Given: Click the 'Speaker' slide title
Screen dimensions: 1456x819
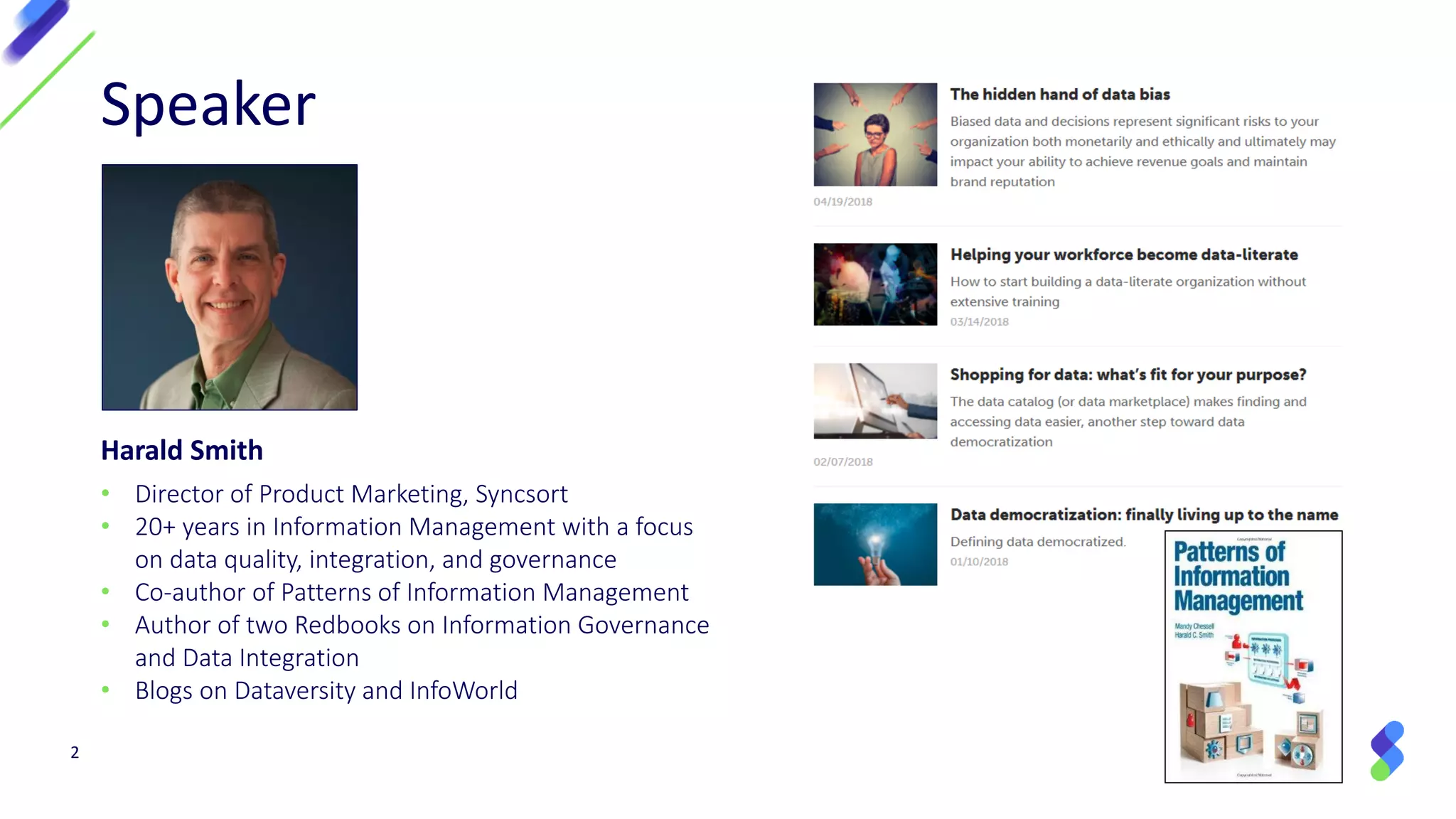Looking at the screenshot, I should pyautogui.click(x=208, y=105).
